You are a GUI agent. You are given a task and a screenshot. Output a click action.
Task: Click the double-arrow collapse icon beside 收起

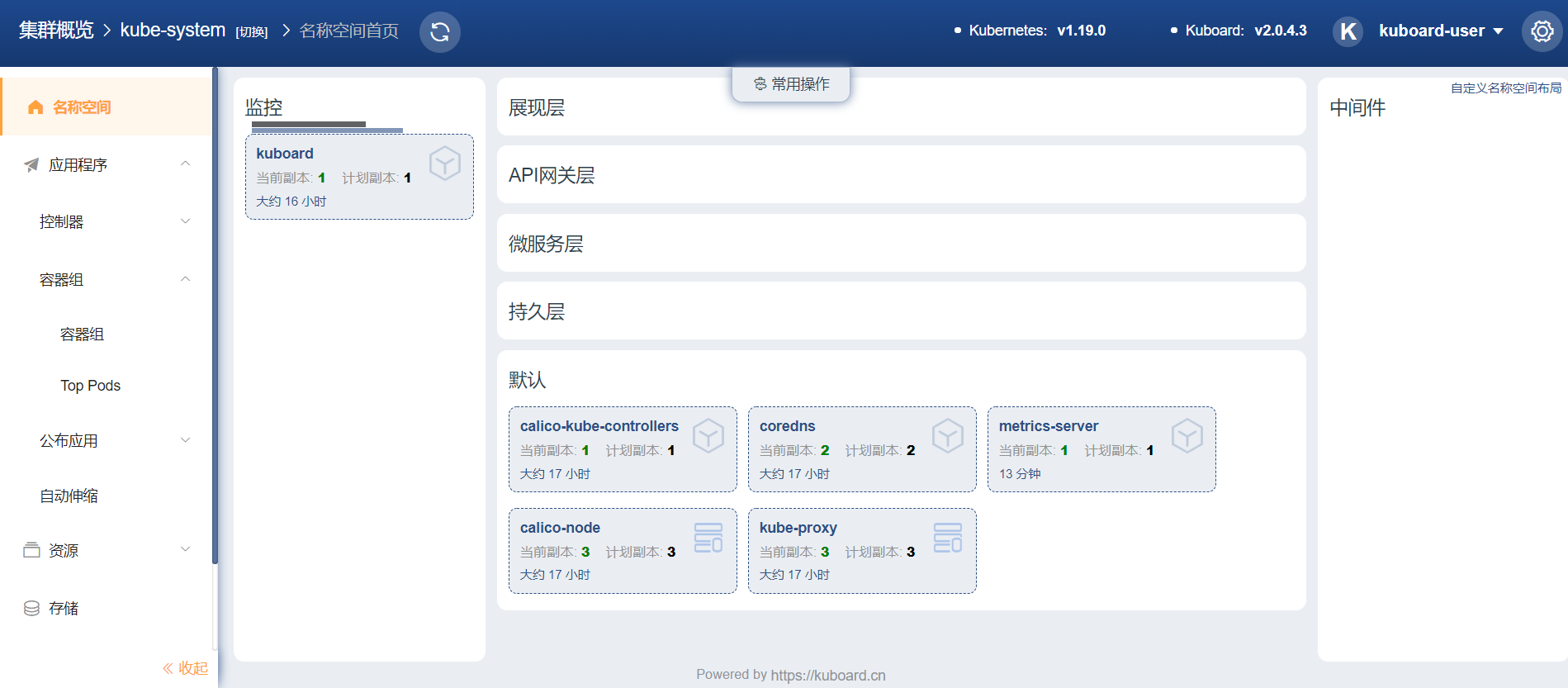[168, 668]
